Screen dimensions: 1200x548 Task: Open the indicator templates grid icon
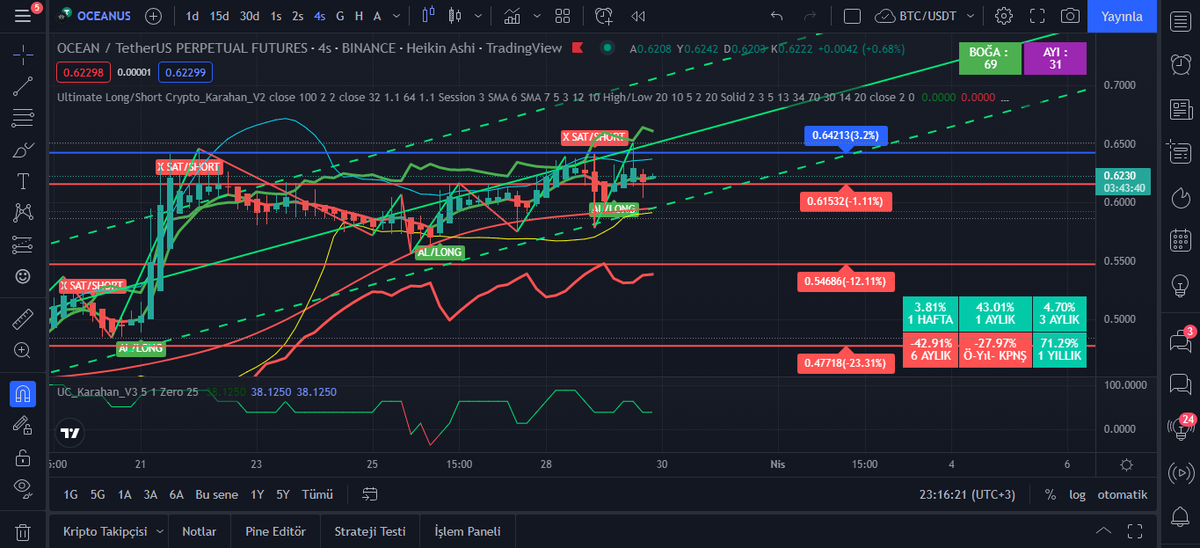click(562, 16)
